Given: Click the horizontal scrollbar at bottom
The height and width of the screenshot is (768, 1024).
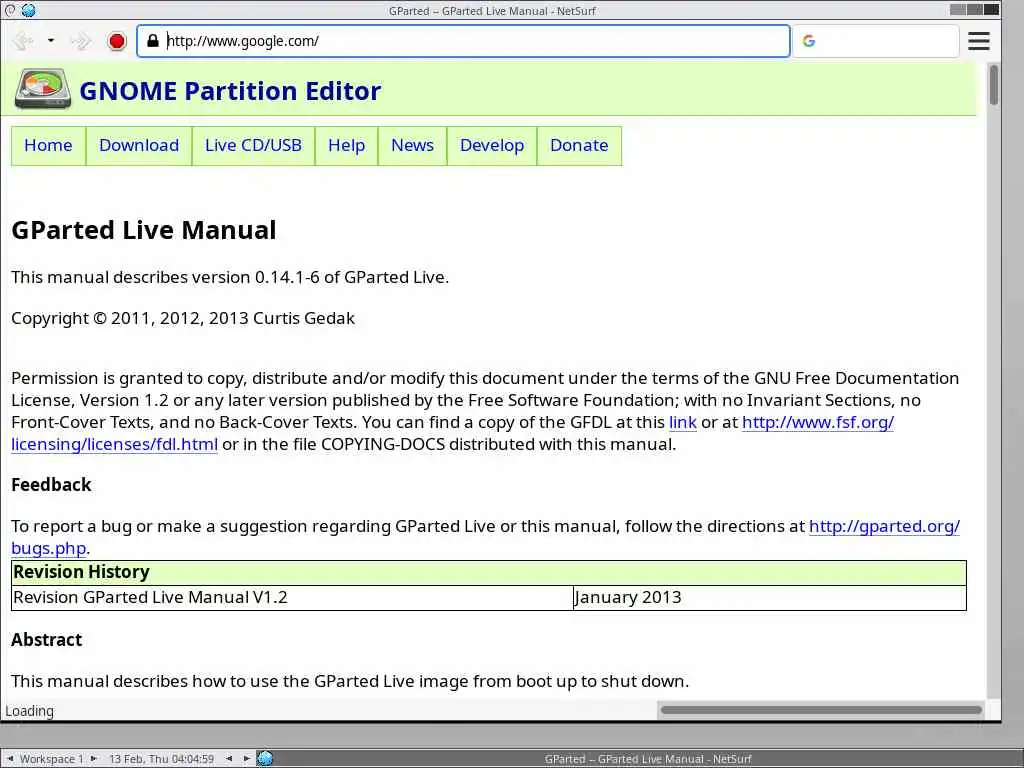Looking at the screenshot, I should (821, 710).
